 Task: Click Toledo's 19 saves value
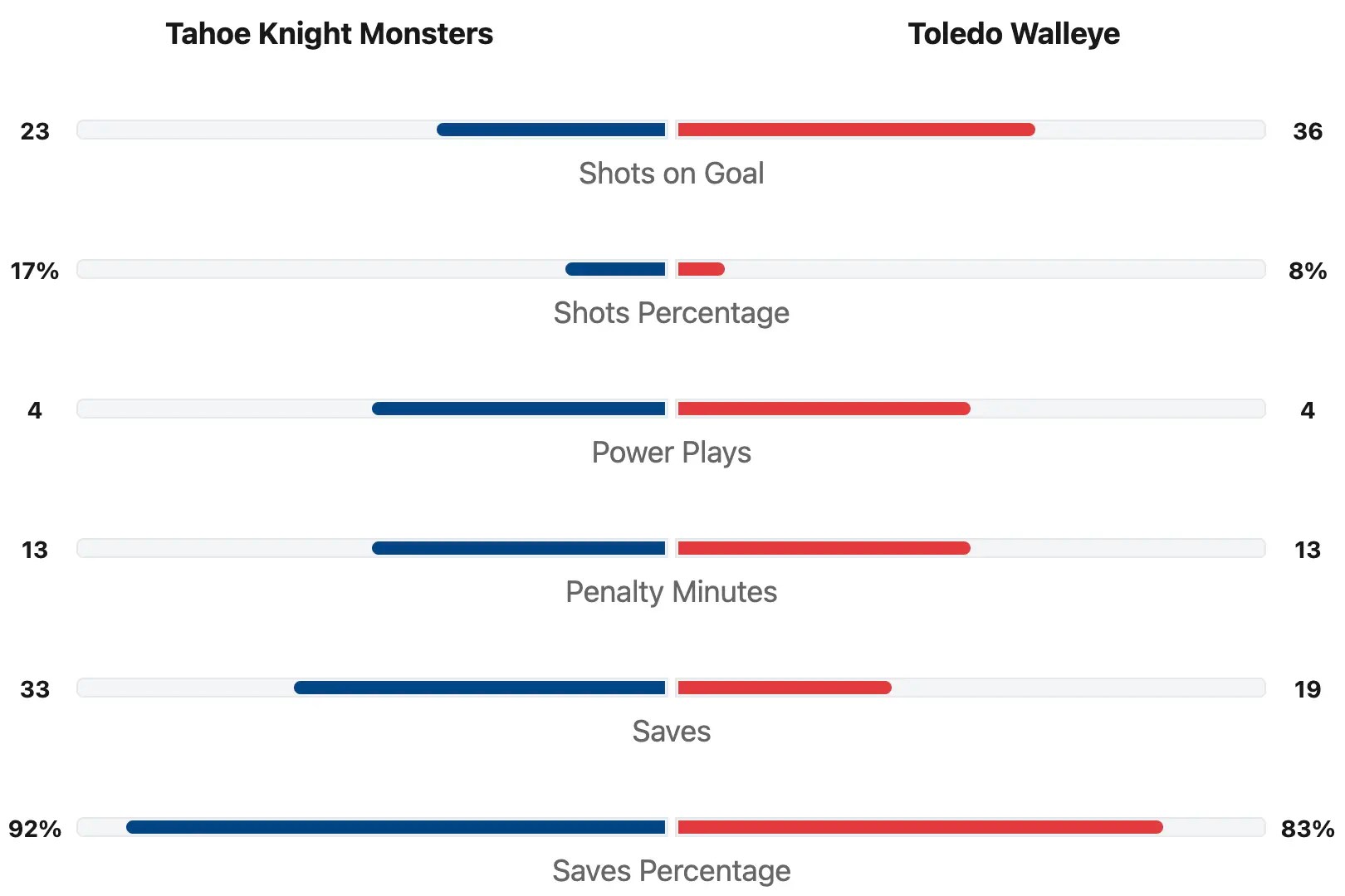coord(1307,689)
